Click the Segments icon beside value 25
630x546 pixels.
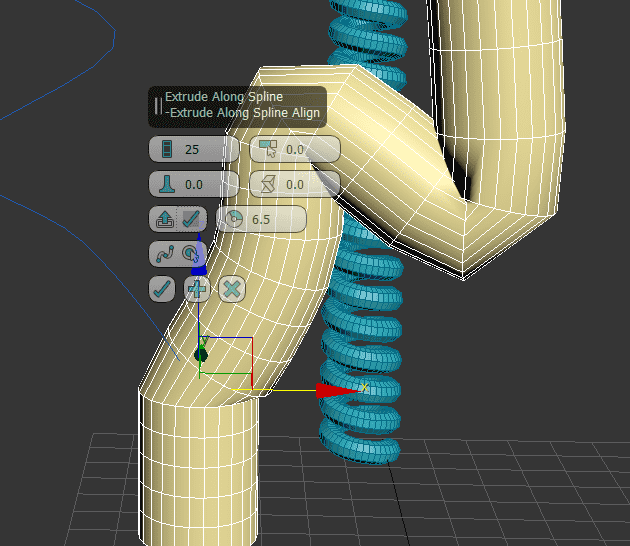[x=167, y=149]
